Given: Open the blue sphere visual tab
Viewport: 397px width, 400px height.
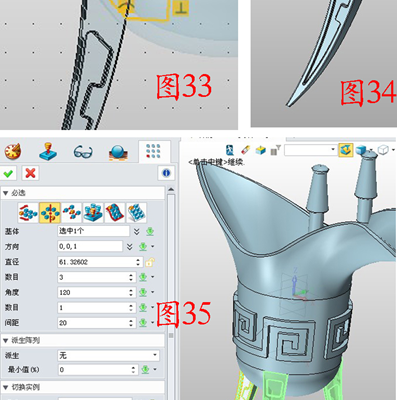Looking at the screenshot, I should click(118, 153).
